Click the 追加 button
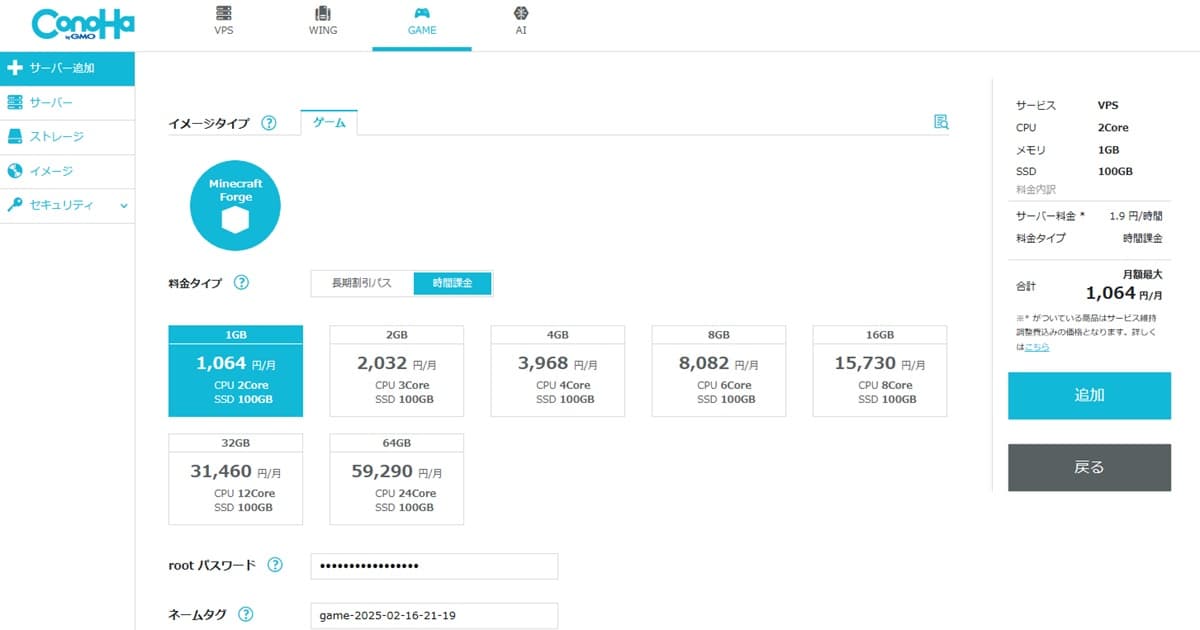This screenshot has height=630, width=1200. 1089,395
